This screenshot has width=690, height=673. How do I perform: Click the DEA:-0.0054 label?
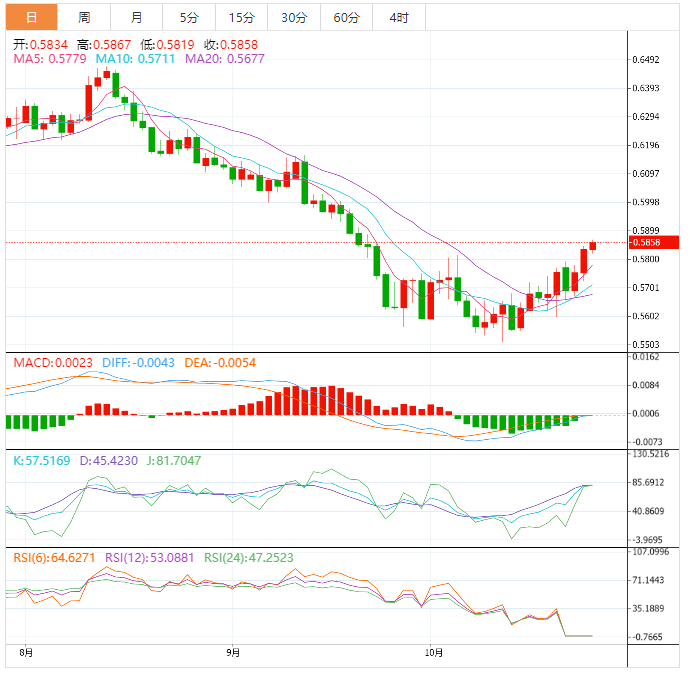pyautogui.click(x=220, y=363)
